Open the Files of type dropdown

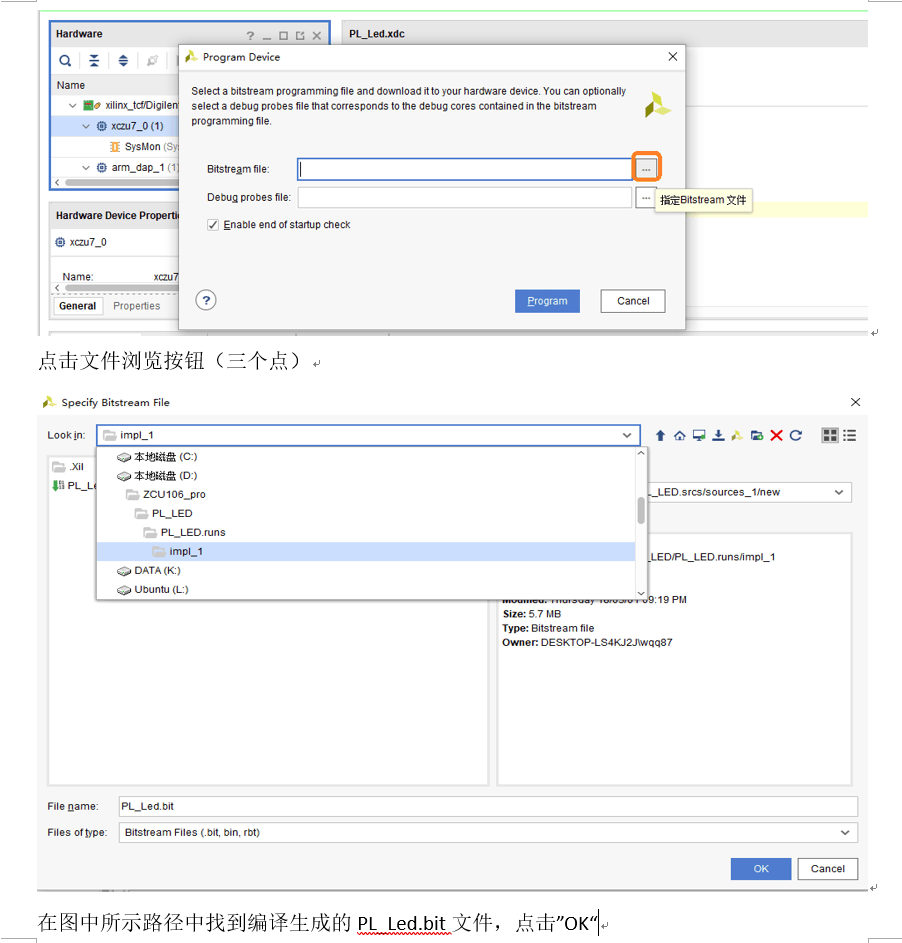coord(845,832)
